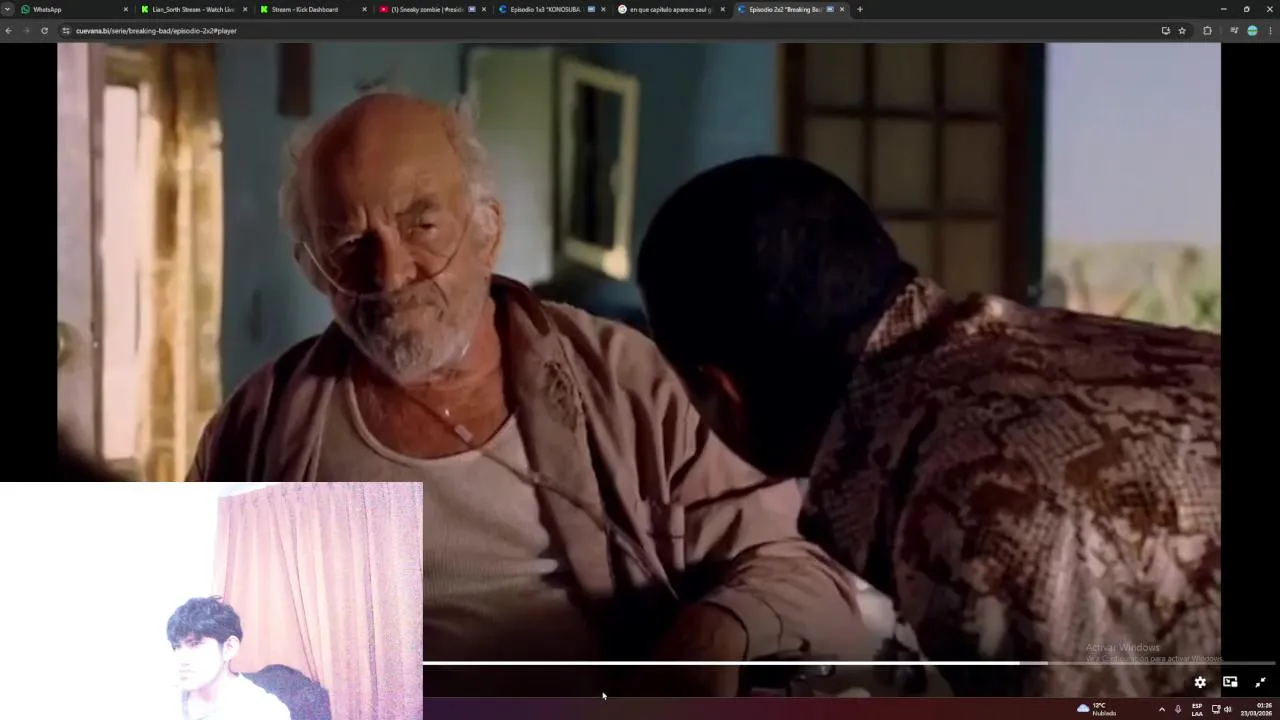1280x720 pixels.
Task: Click the webcam overlay feed
Action: [x=211, y=601]
